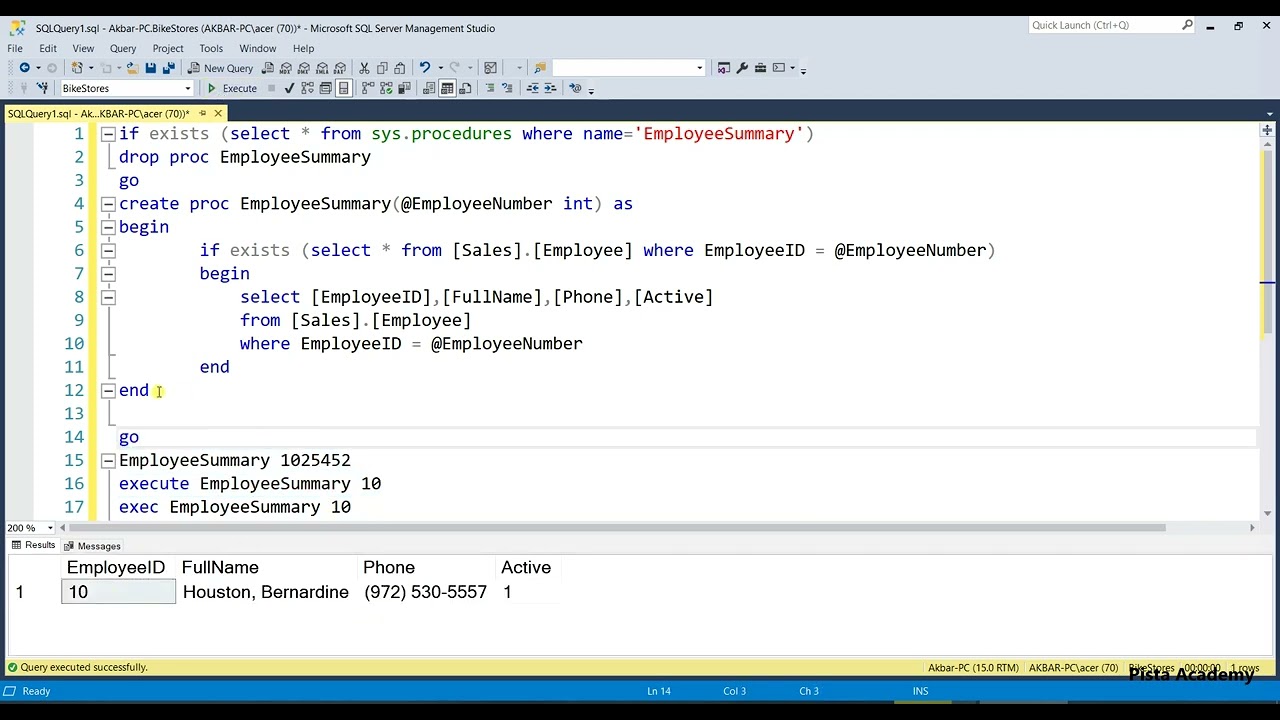1280x720 pixels.
Task: Toggle Include Client Statistics
Action: pyautogui.click(x=404, y=88)
